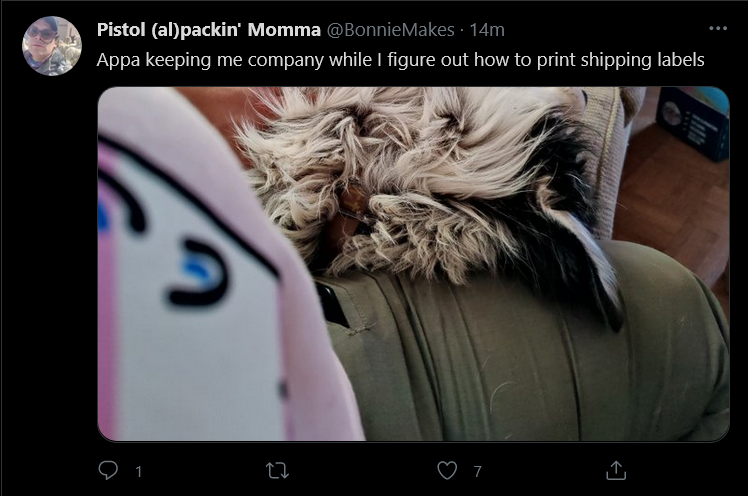The width and height of the screenshot is (748, 496).
Task: Click the wooden floor area in the photo
Action: coord(673,200)
